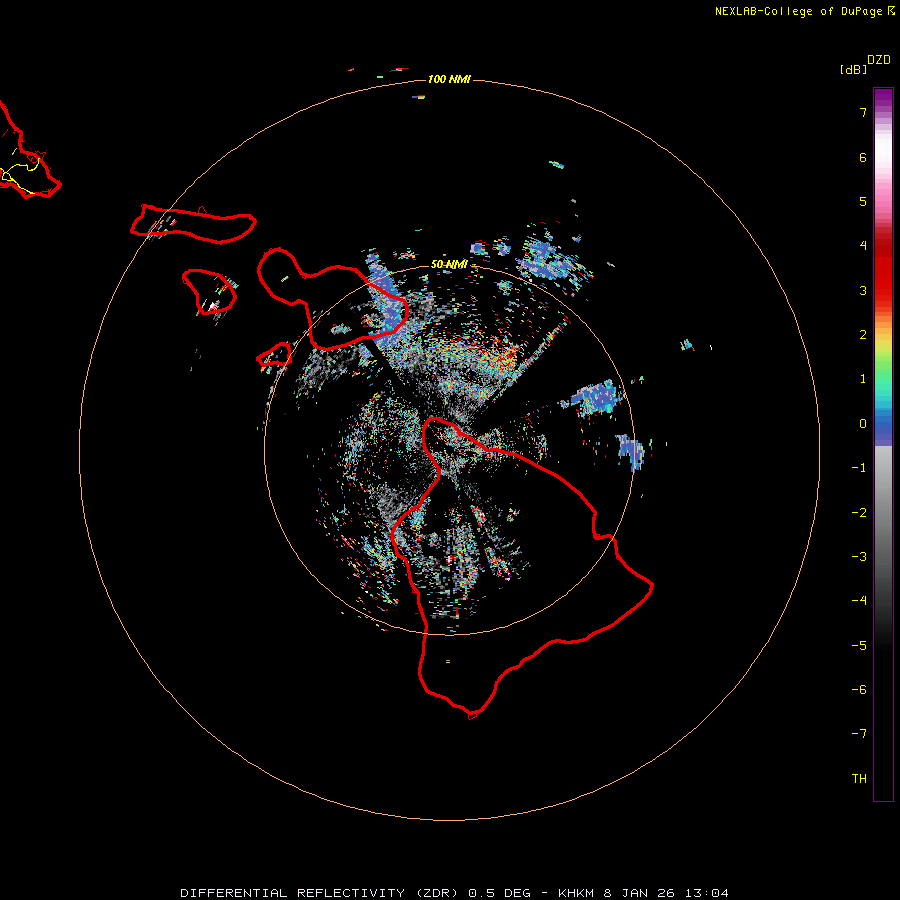This screenshot has height=900, width=900.
Task: Click the 100 NMI range ring label
Action: pyautogui.click(x=449, y=79)
